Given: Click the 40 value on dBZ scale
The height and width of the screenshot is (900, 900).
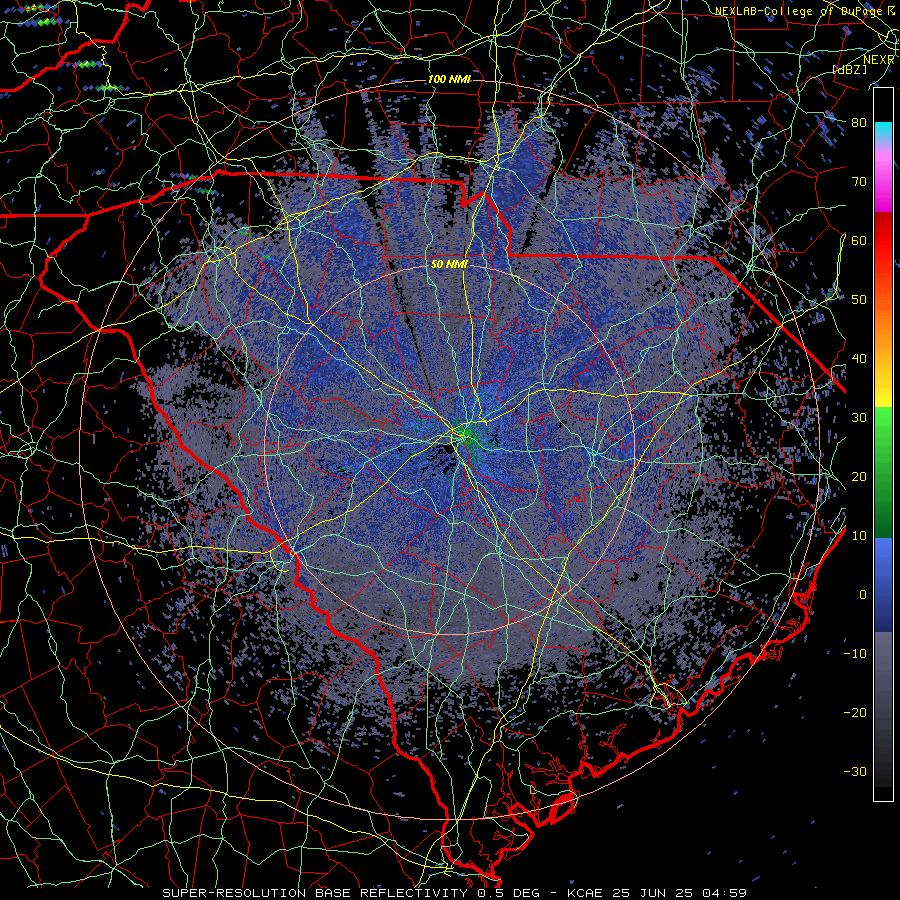Looking at the screenshot, I should [859, 359].
